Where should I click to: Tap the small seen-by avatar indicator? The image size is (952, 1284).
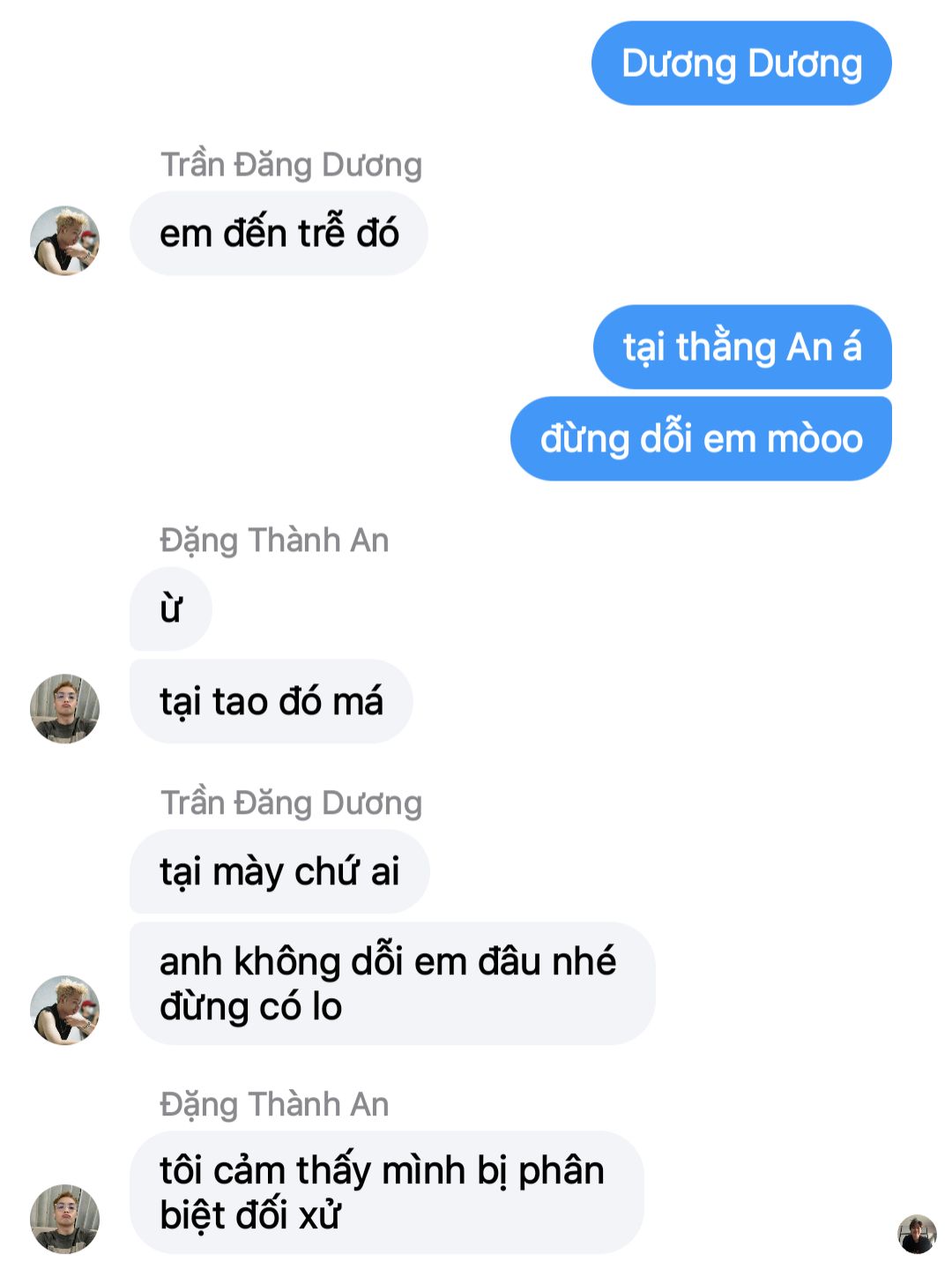[x=917, y=1234]
